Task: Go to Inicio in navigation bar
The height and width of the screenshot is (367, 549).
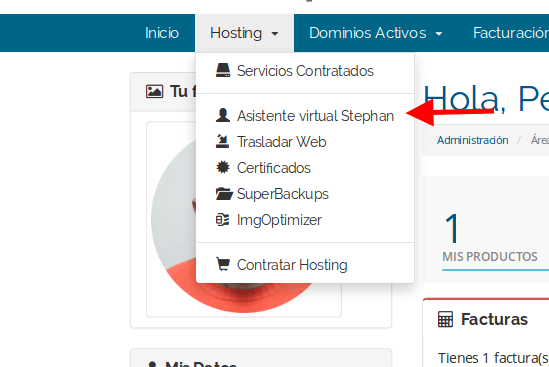Action: pos(162,33)
